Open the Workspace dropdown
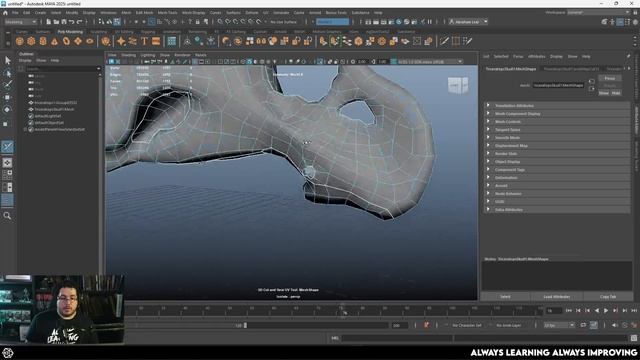This screenshot has width=640, height=360. click(x=598, y=13)
